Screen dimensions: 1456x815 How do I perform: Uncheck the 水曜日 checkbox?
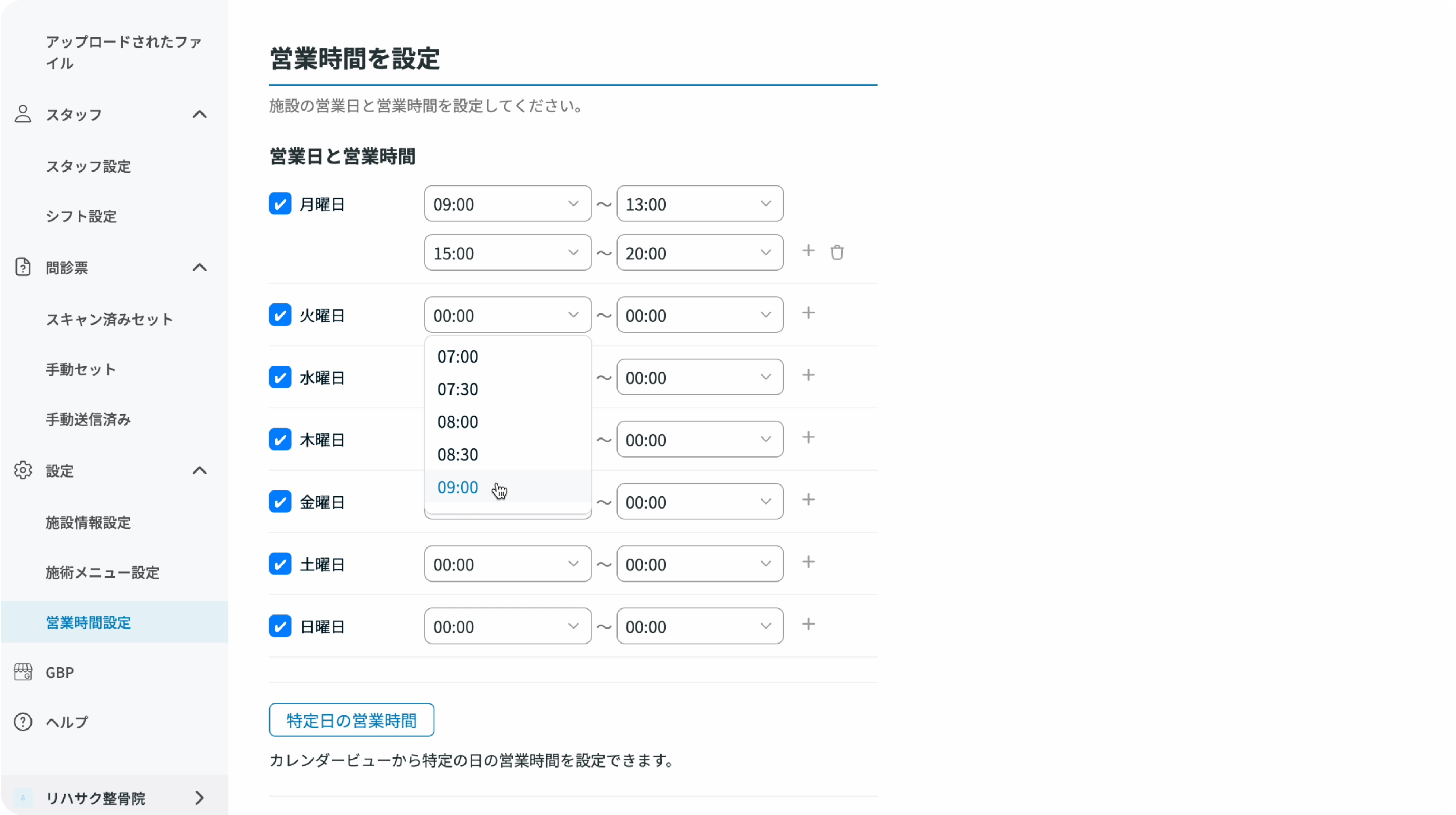pos(280,377)
